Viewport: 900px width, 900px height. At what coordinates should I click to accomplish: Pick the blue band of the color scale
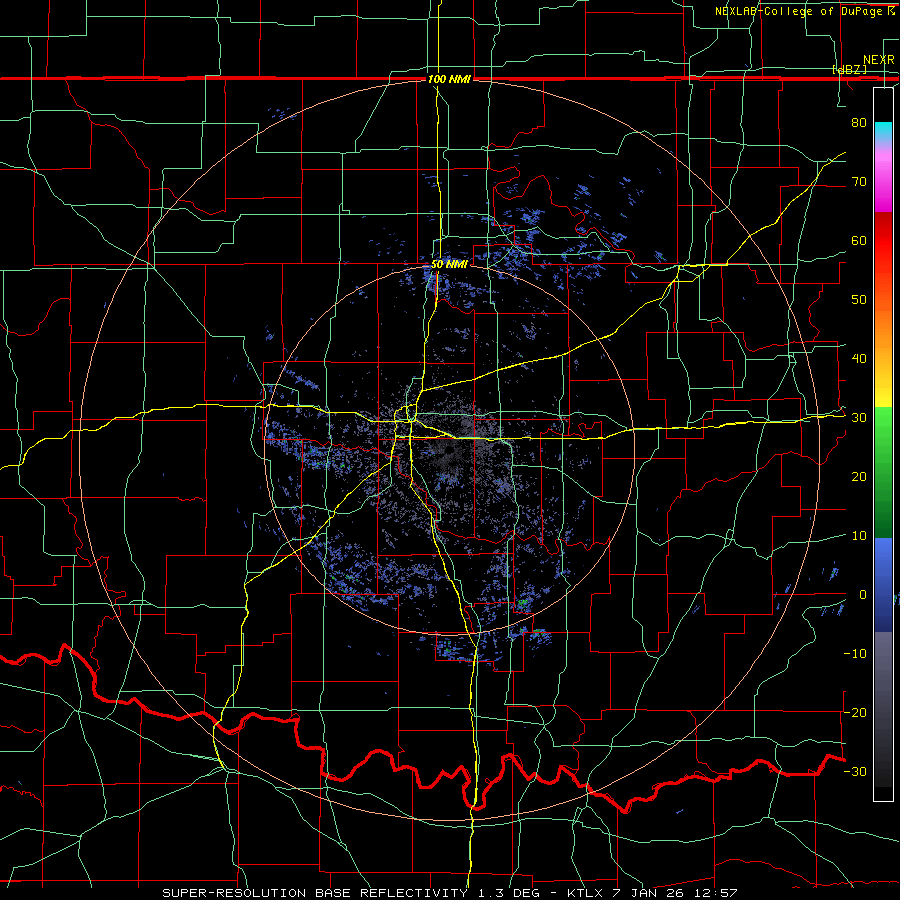(x=883, y=585)
